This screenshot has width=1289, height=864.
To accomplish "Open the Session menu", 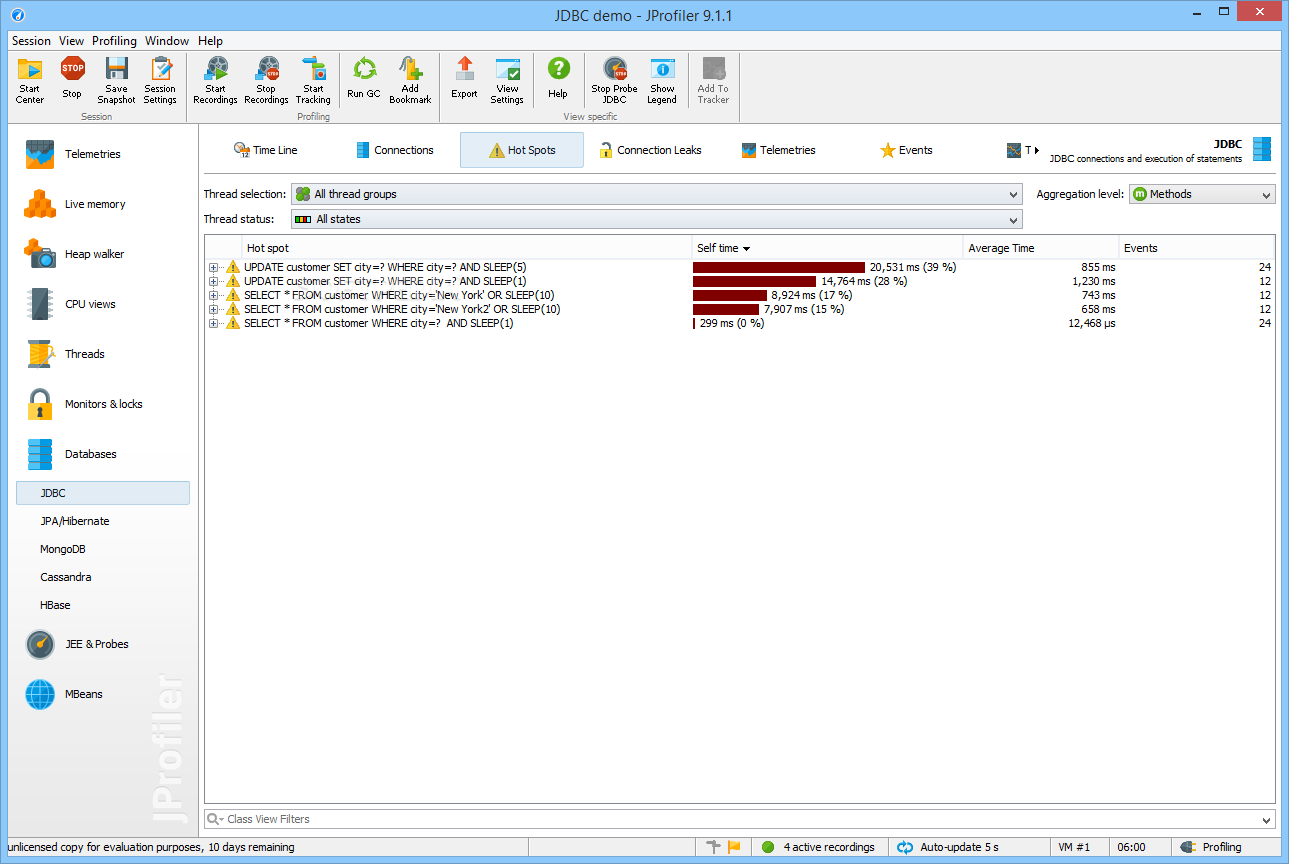I will coord(31,41).
